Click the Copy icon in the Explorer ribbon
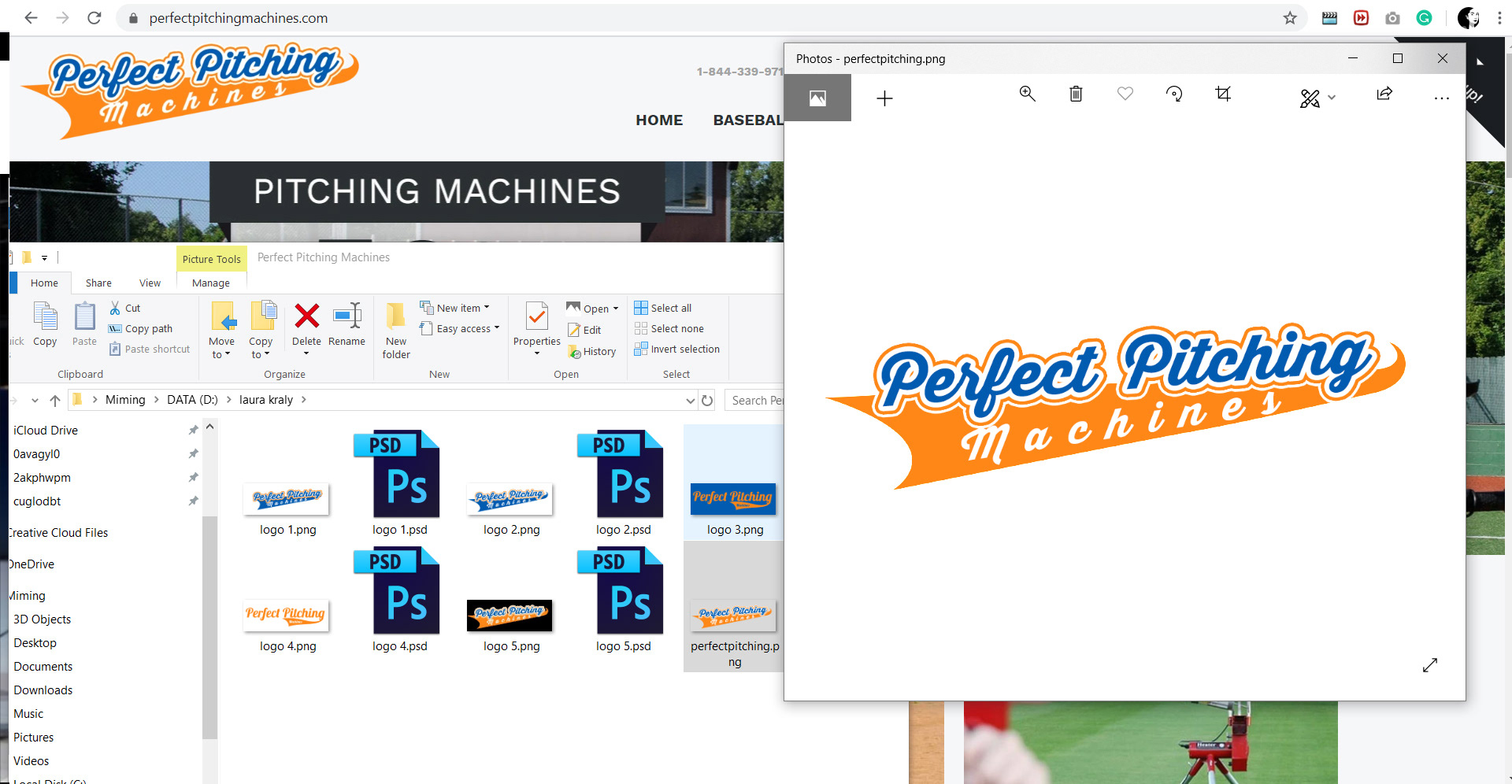1512x784 pixels. click(45, 324)
